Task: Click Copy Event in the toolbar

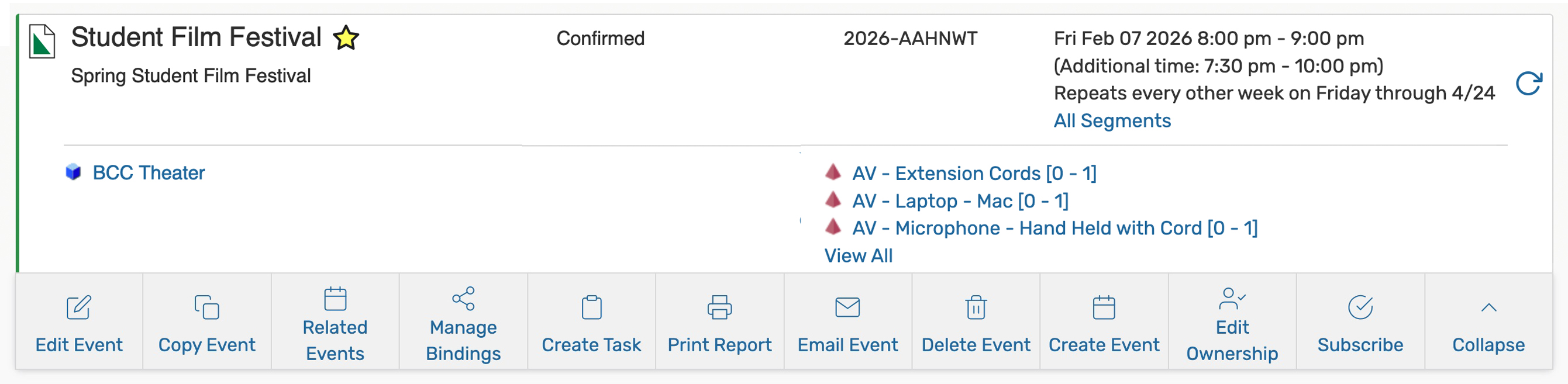Action: tap(207, 323)
